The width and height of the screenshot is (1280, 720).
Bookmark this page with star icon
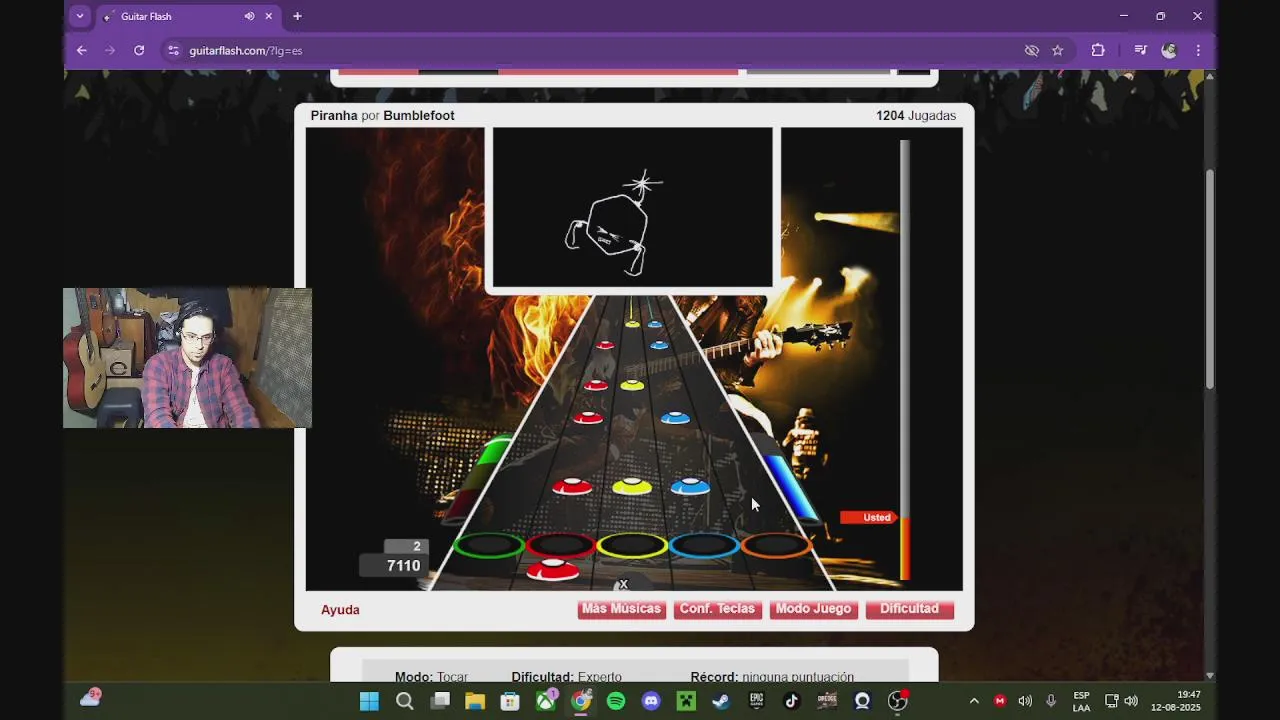(1057, 50)
